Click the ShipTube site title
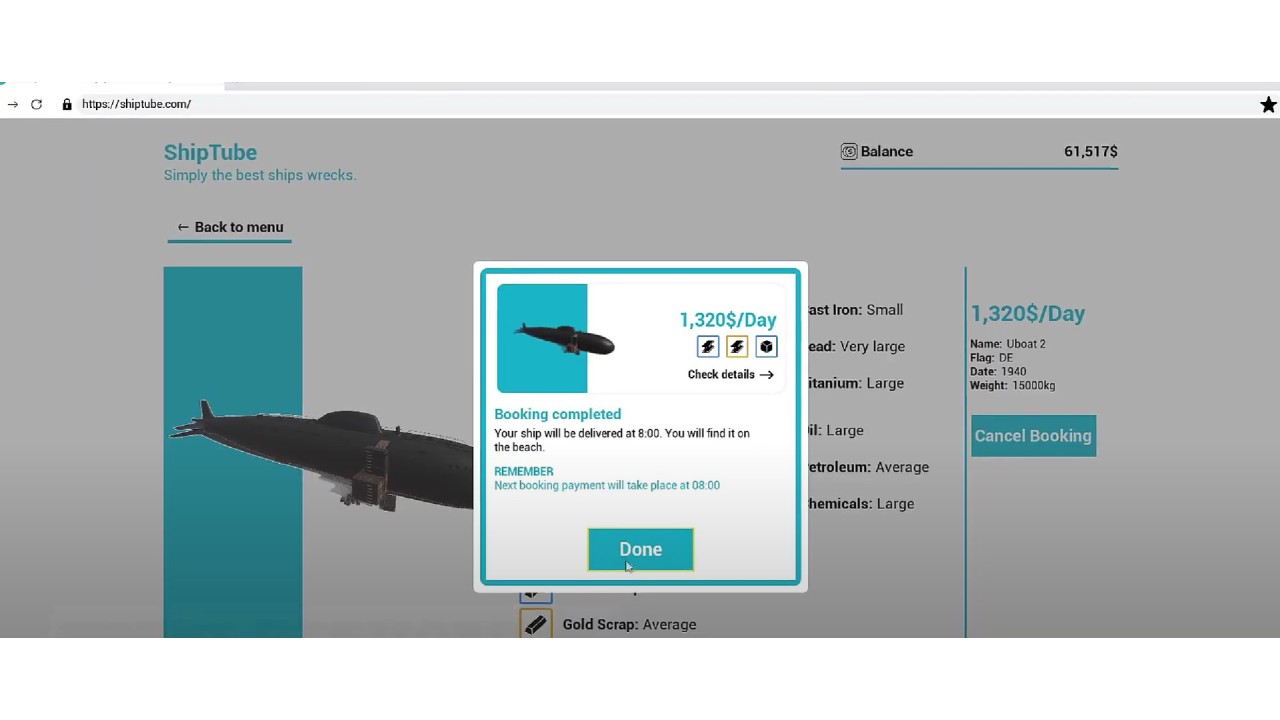Image resolution: width=1280 pixels, height=720 pixels. click(210, 152)
